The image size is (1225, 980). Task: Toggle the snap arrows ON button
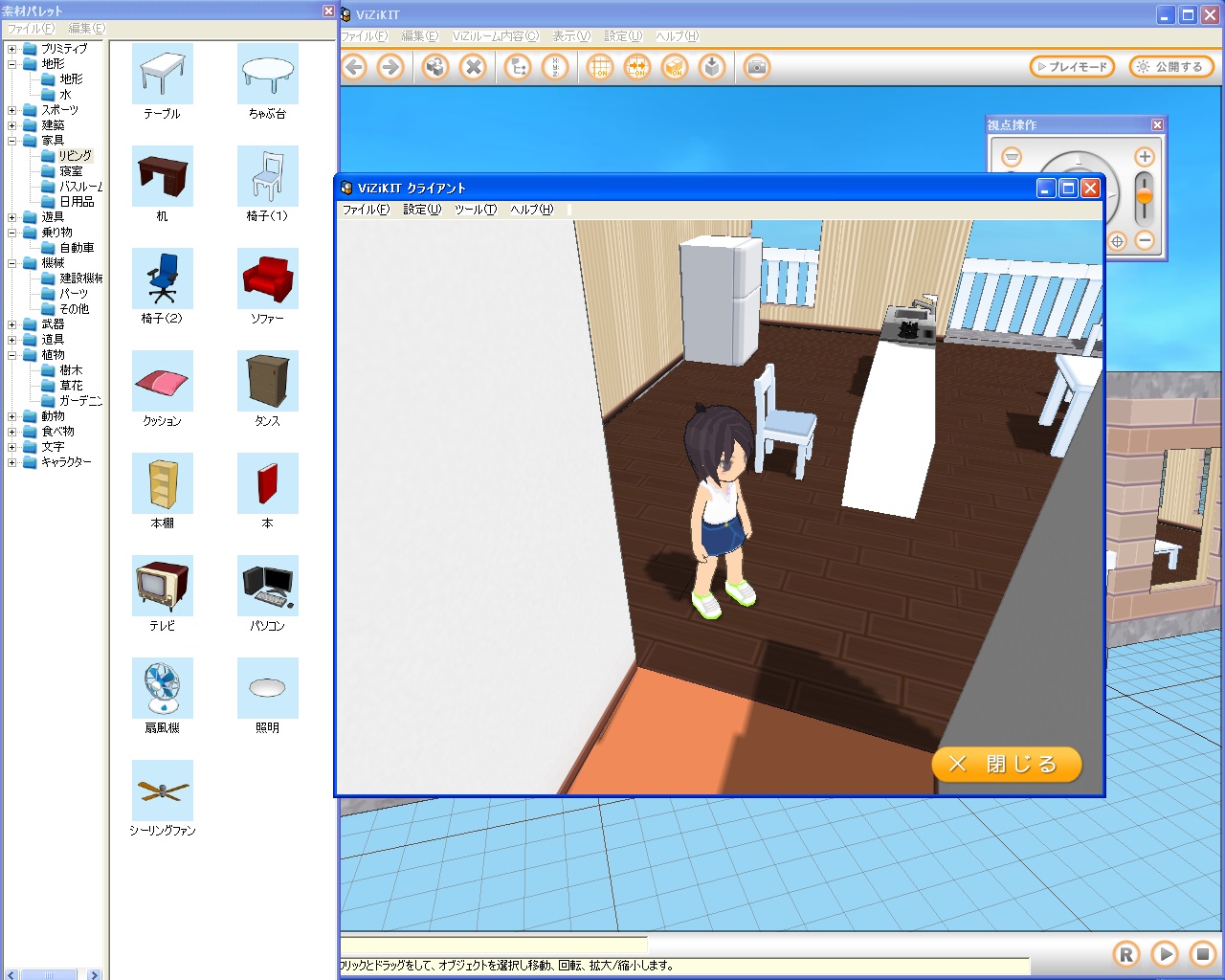point(637,67)
